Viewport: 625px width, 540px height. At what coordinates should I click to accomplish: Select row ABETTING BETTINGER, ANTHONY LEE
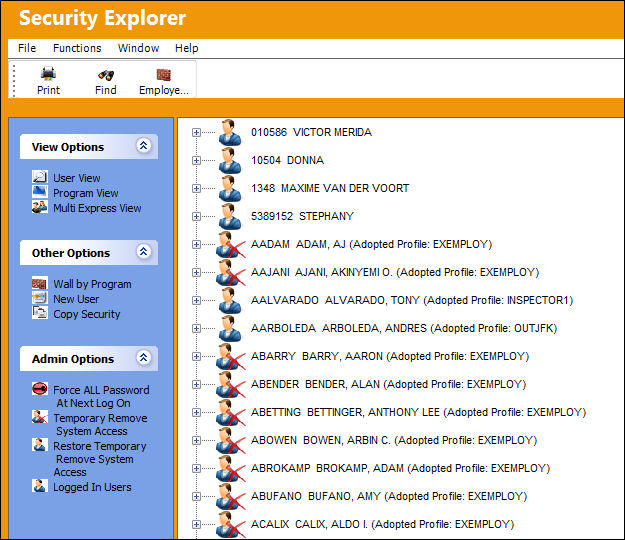(x=419, y=412)
